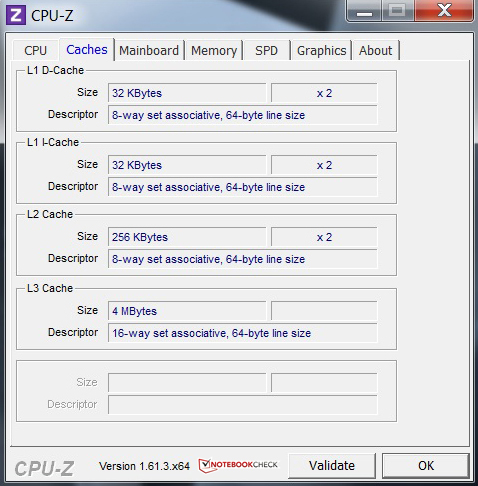Image resolution: width=478 pixels, height=486 pixels.
Task: Click the OK button
Action: click(426, 465)
